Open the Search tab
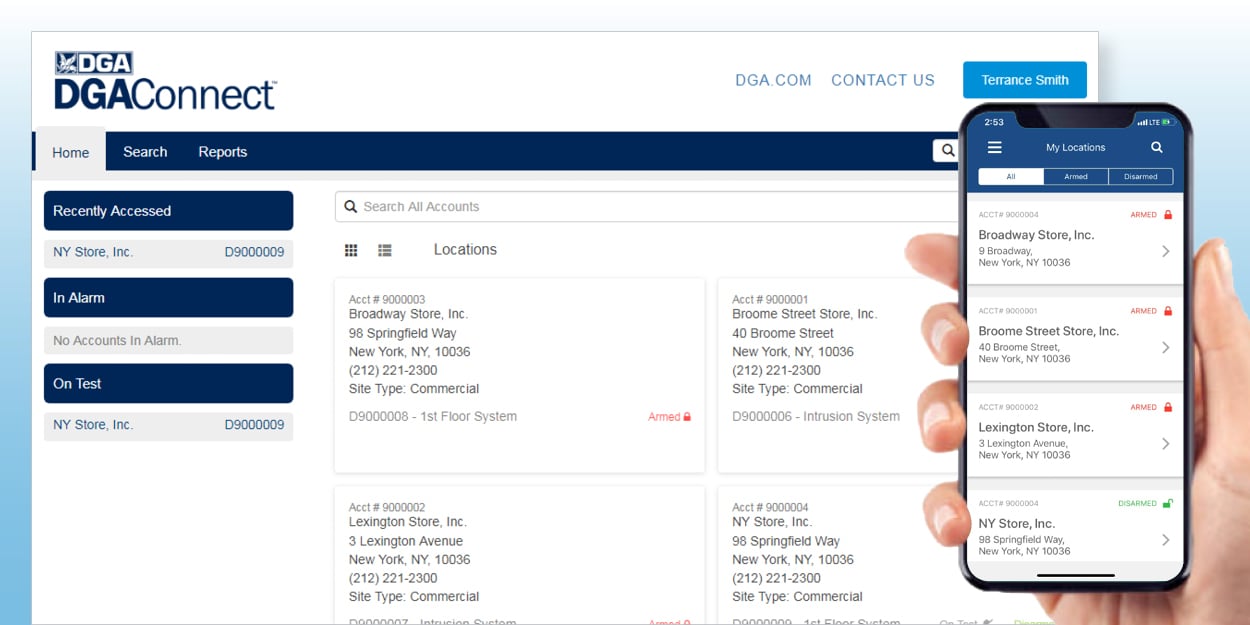This screenshot has width=1250, height=625. pos(145,152)
